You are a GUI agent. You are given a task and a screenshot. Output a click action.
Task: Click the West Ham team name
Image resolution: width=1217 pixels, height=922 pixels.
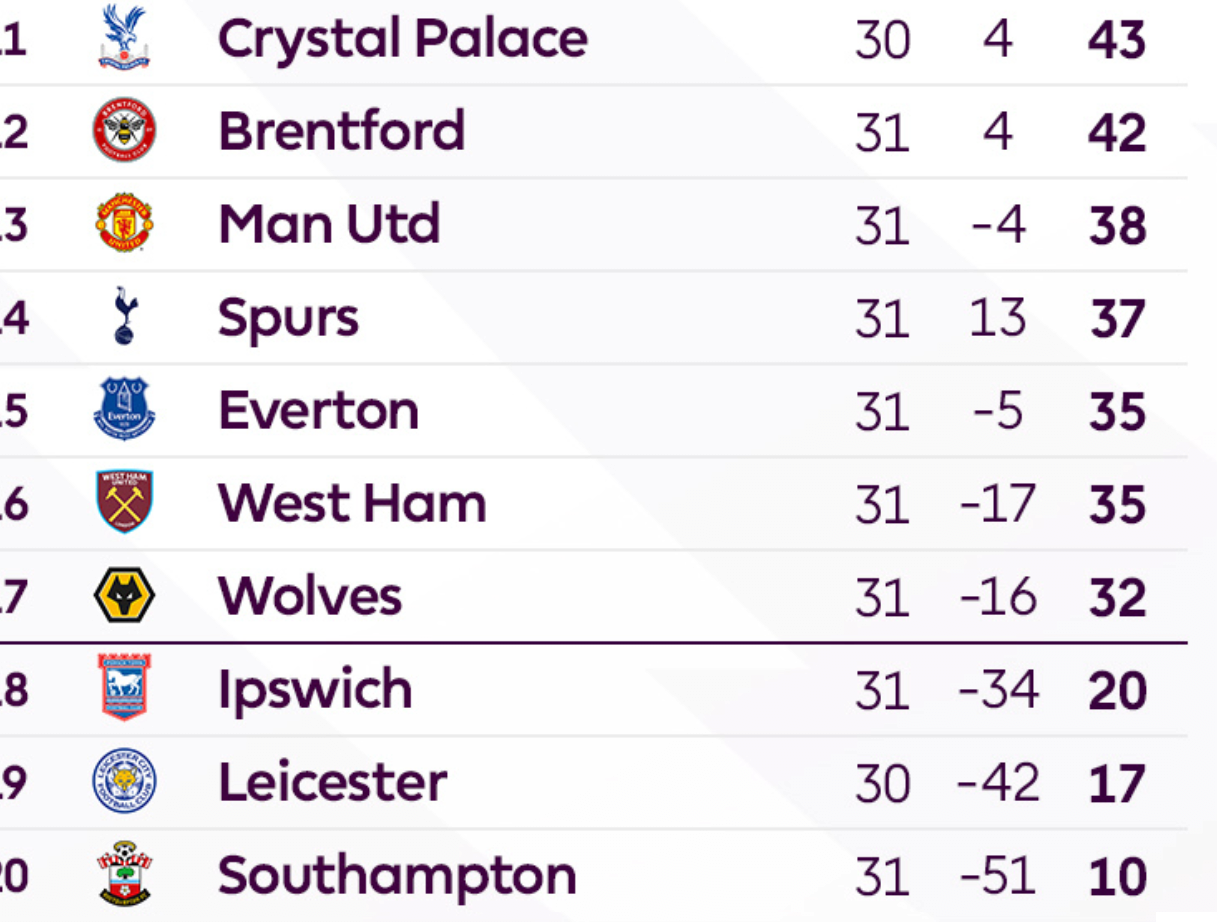352,503
